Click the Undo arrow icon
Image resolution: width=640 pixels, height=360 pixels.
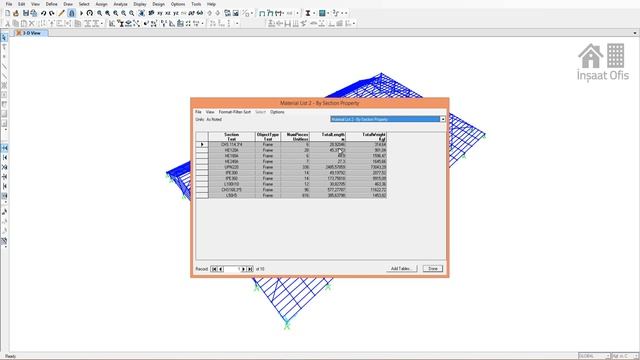click(x=43, y=13)
